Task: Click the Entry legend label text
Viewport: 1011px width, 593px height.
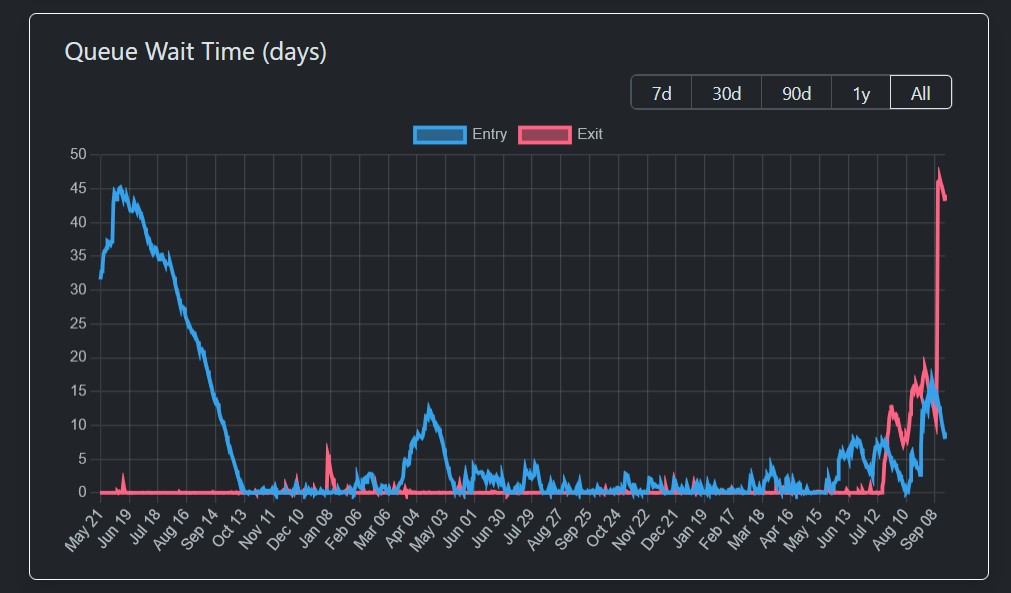Action: point(489,134)
